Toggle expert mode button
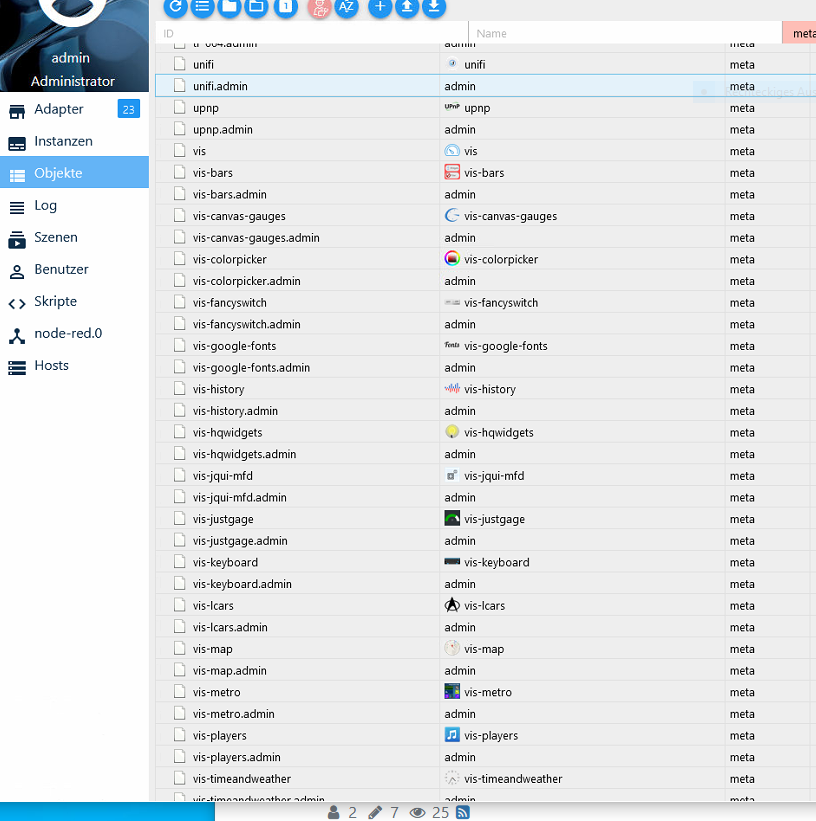This screenshot has width=816, height=821. [x=319, y=7]
